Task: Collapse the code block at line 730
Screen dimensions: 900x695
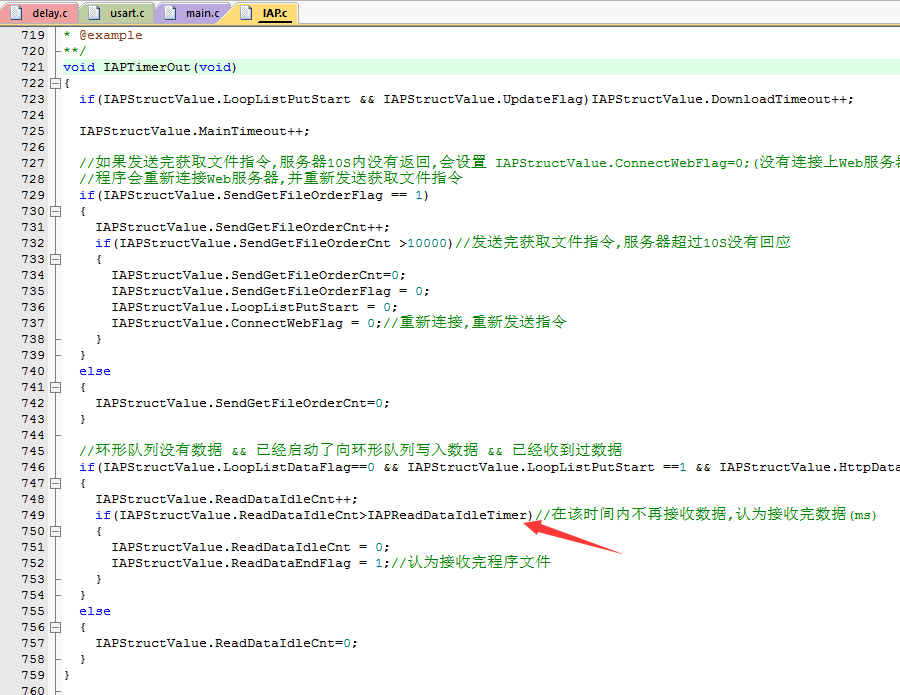Action: 56,211
